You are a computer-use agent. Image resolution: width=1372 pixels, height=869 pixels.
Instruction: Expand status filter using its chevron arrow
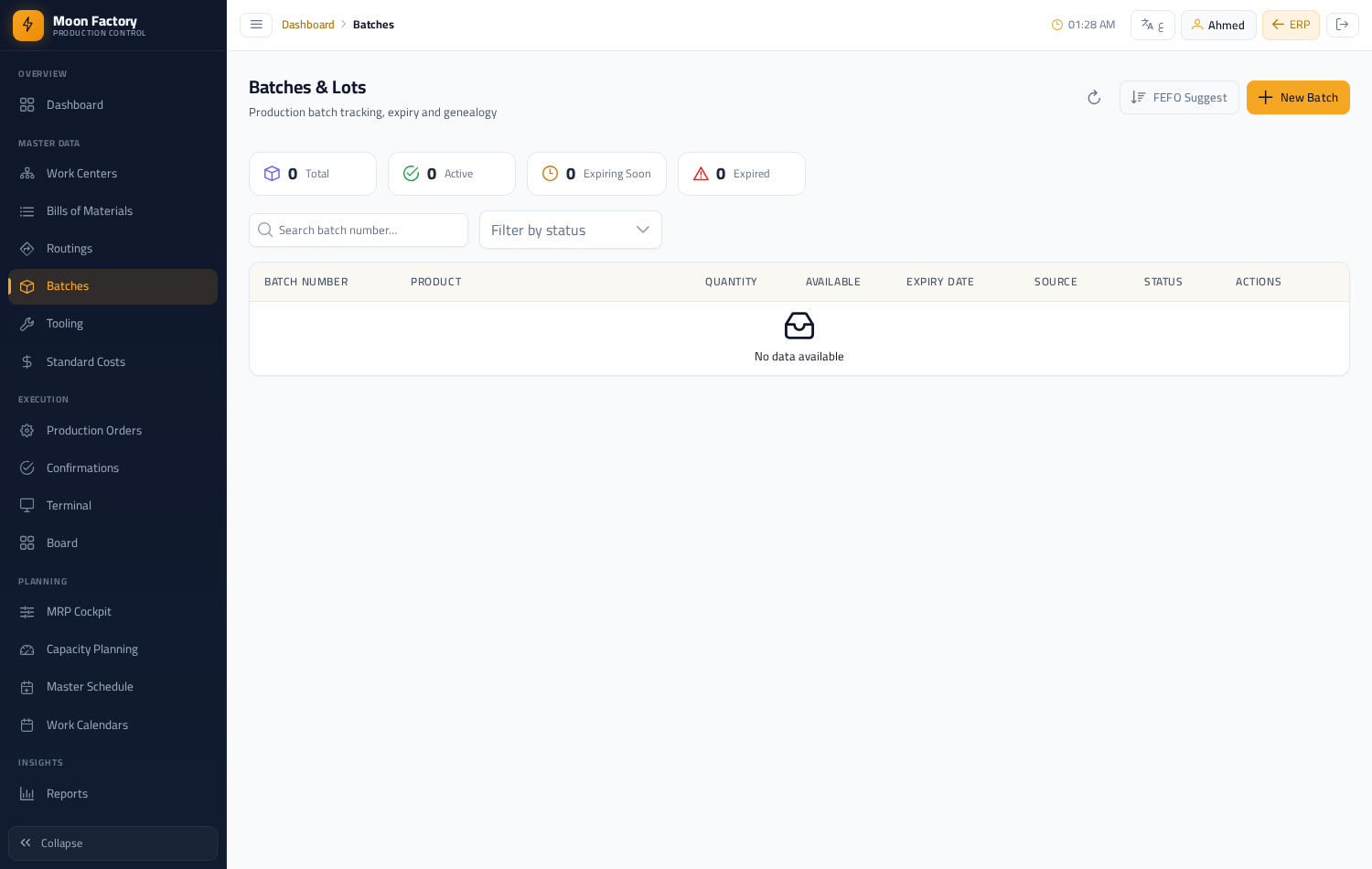click(x=643, y=231)
